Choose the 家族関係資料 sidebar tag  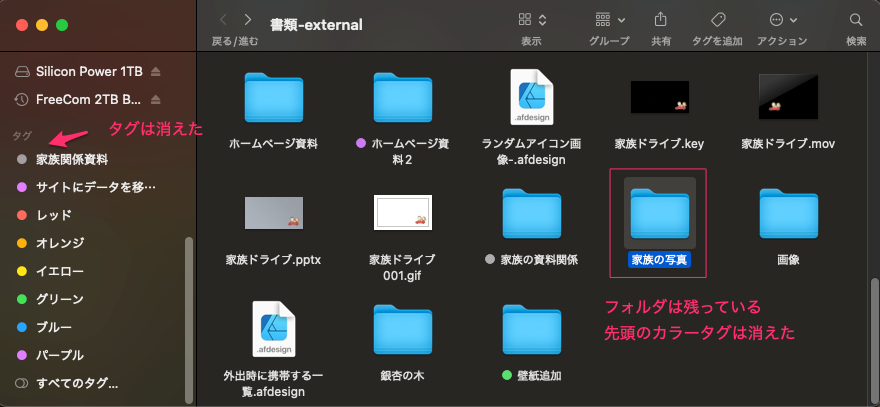pyautogui.click(x=72, y=159)
